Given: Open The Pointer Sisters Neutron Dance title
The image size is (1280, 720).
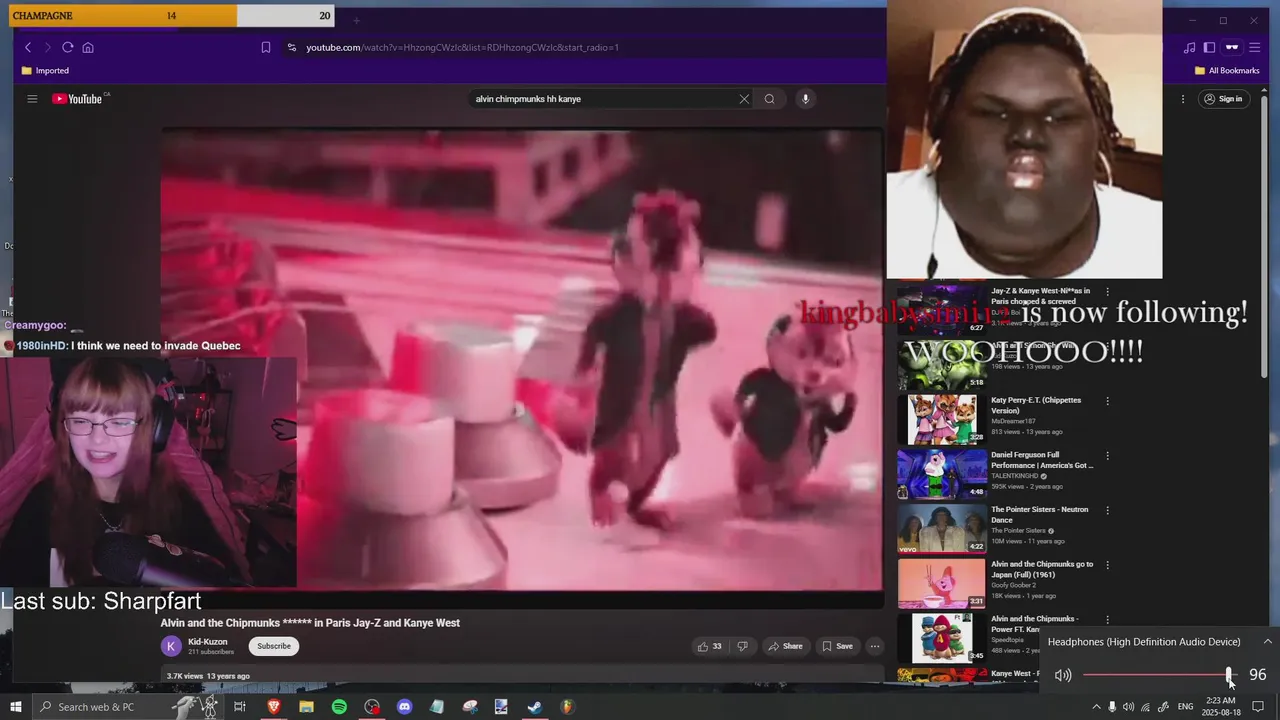Looking at the screenshot, I should tap(1039, 515).
